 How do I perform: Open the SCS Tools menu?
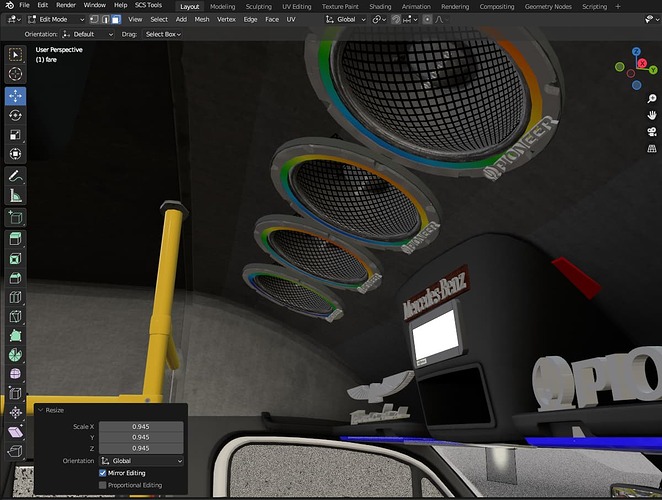click(148, 5)
